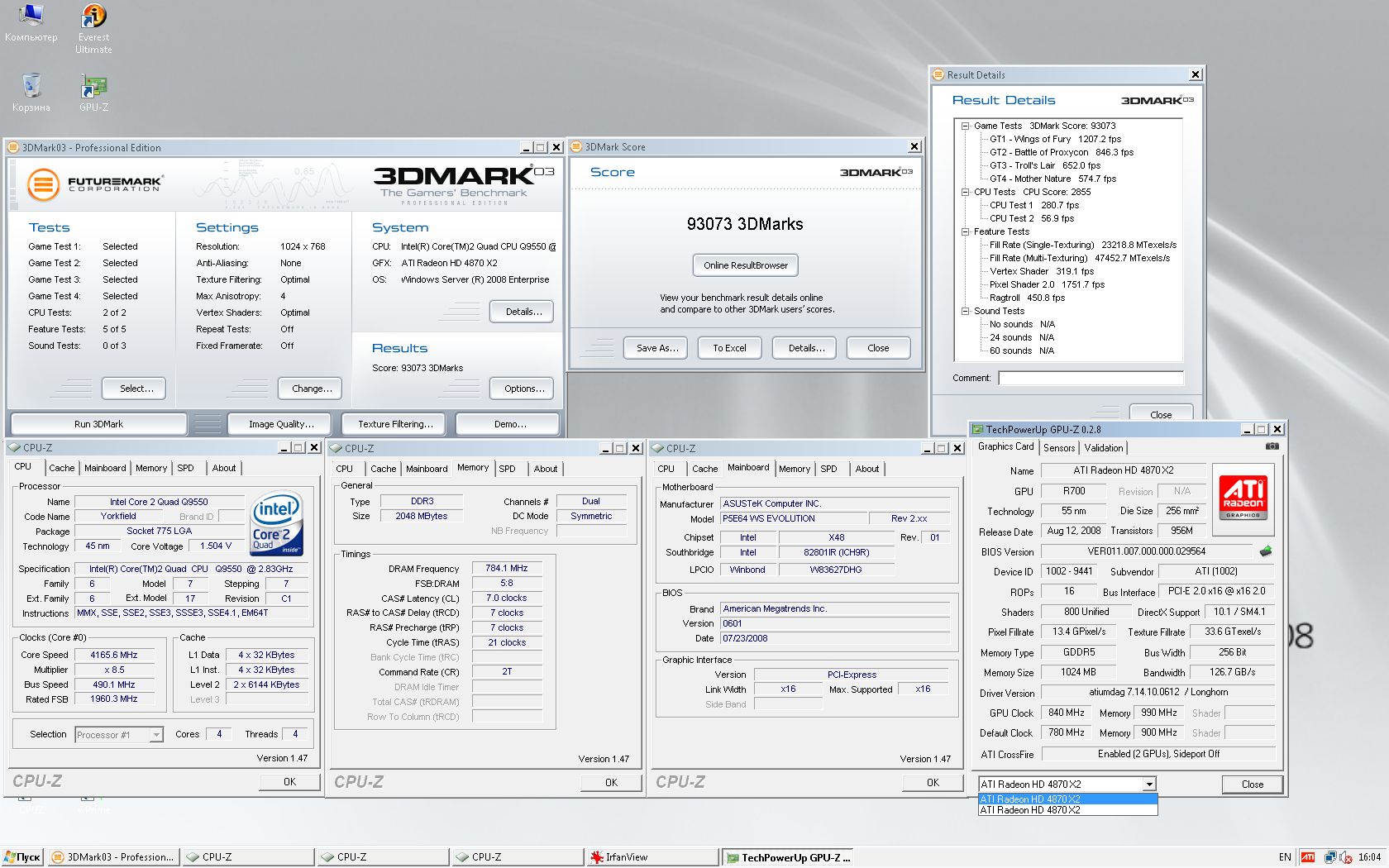Open the Memory tab in first CPU-Z window
1389x868 pixels.
pyautogui.click(x=151, y=468)
